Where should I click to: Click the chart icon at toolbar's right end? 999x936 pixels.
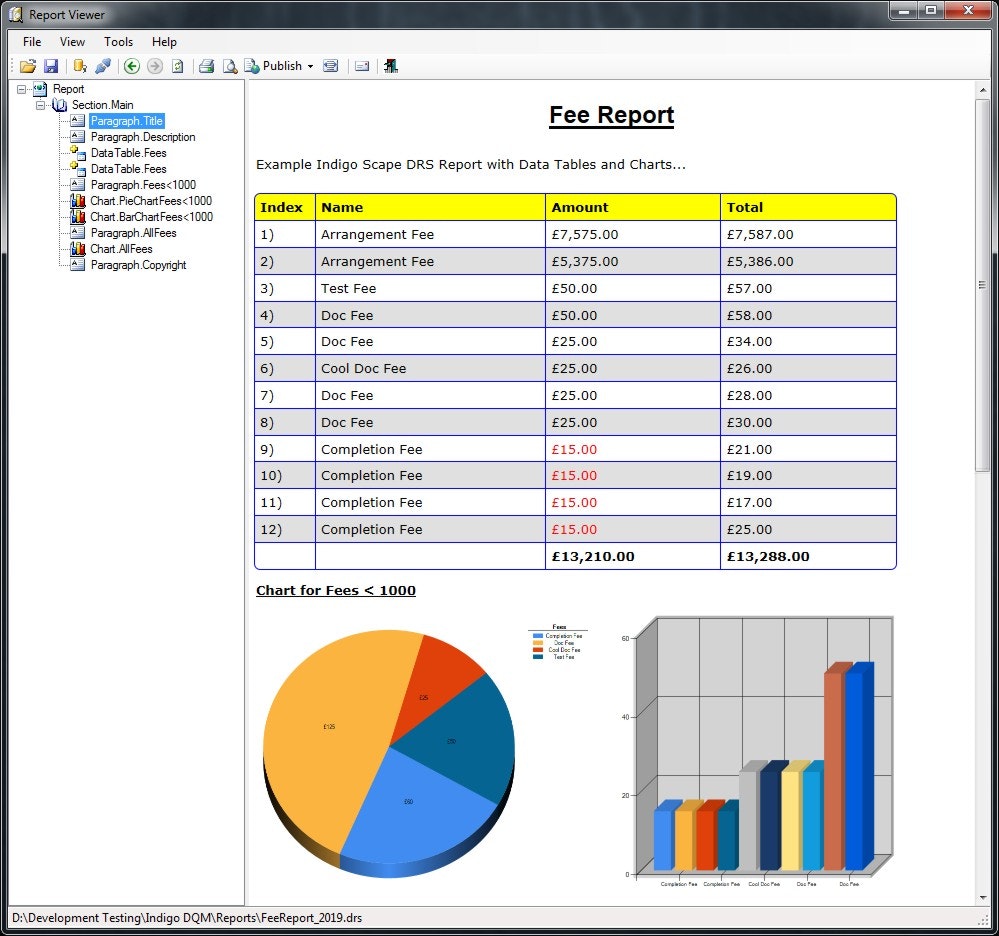point(391,66)
